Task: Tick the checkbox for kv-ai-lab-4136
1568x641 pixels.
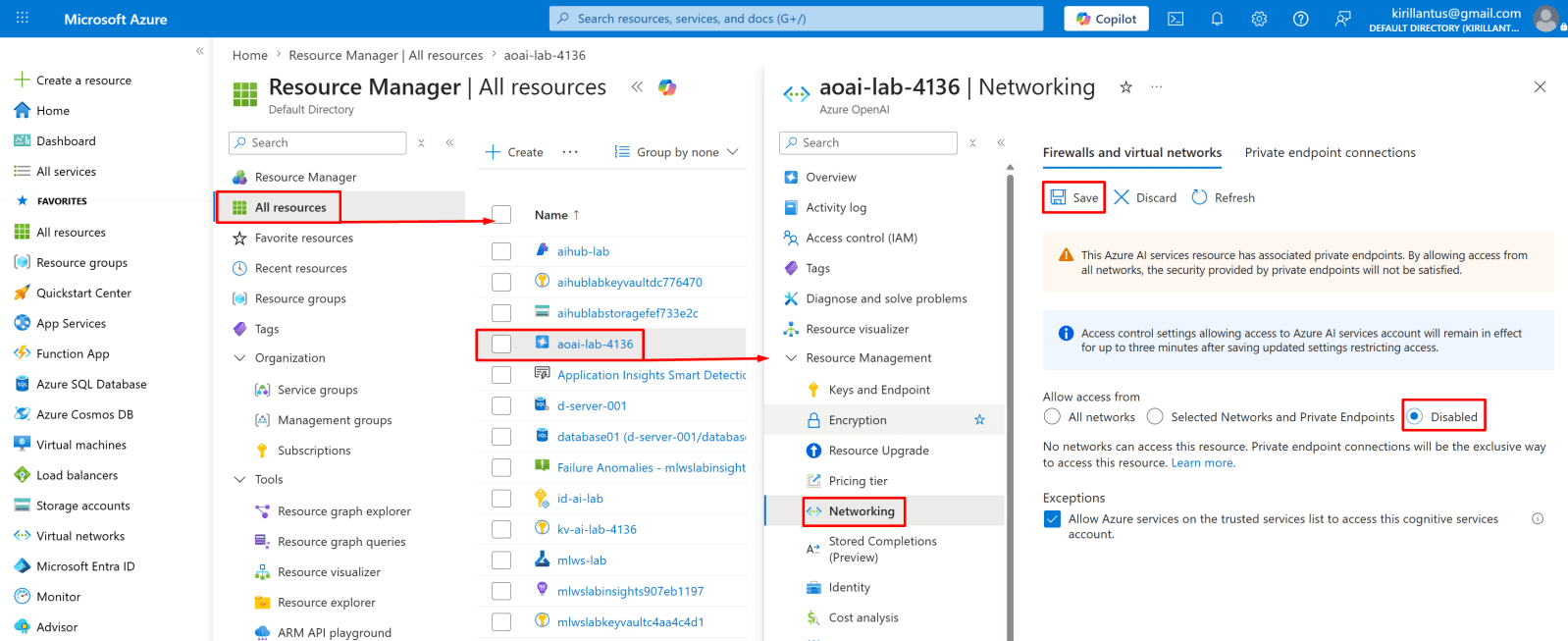Action: tap(501, 529)
